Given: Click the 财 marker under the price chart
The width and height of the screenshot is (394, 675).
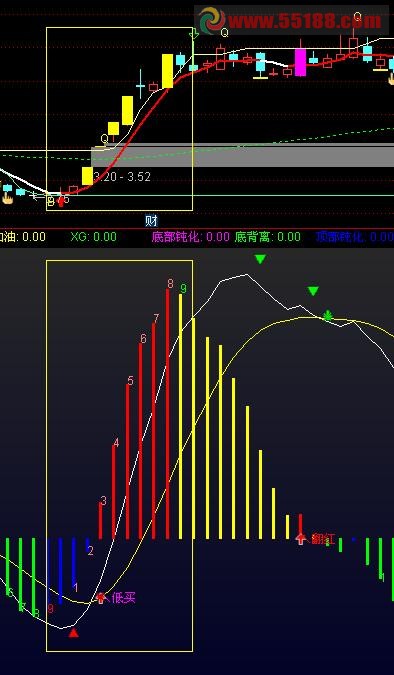Looking at the screenshot, I should pos(151,221).
